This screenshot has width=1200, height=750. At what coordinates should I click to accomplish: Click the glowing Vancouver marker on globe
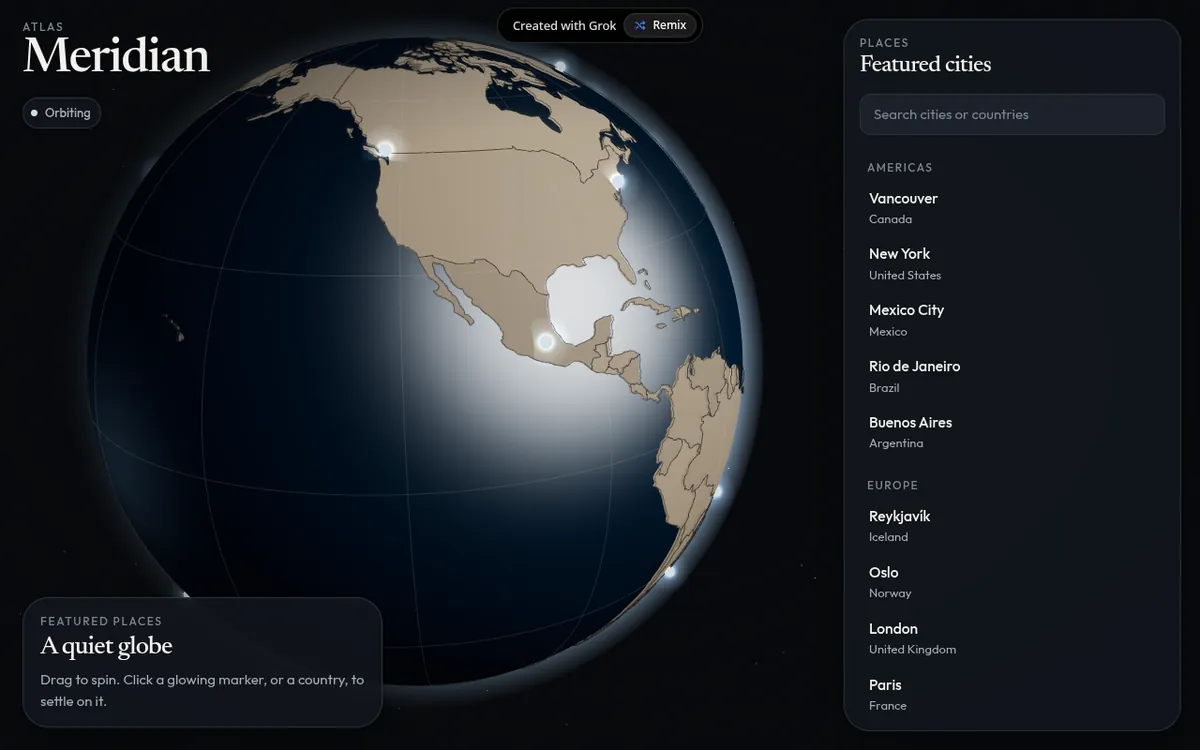pos(385,149)
